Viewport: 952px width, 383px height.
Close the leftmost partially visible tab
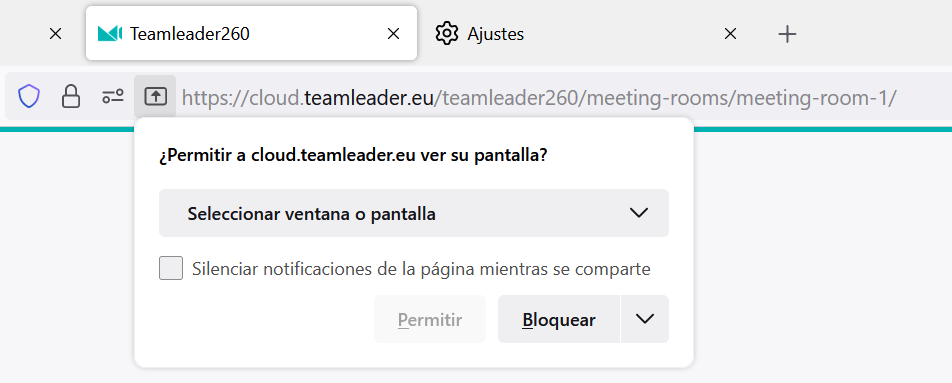[55, 34]
